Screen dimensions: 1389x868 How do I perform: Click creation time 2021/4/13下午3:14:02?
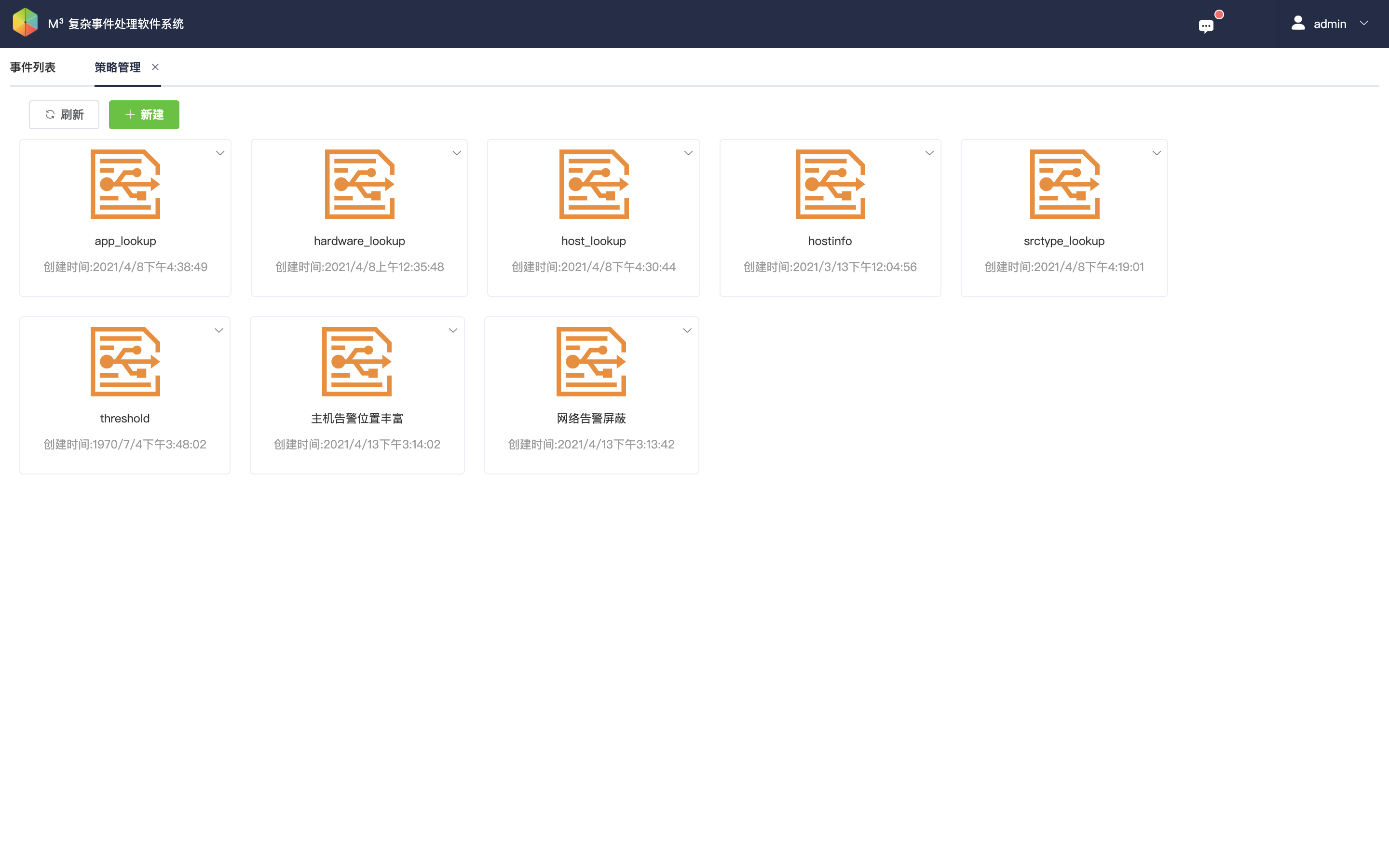357,444
